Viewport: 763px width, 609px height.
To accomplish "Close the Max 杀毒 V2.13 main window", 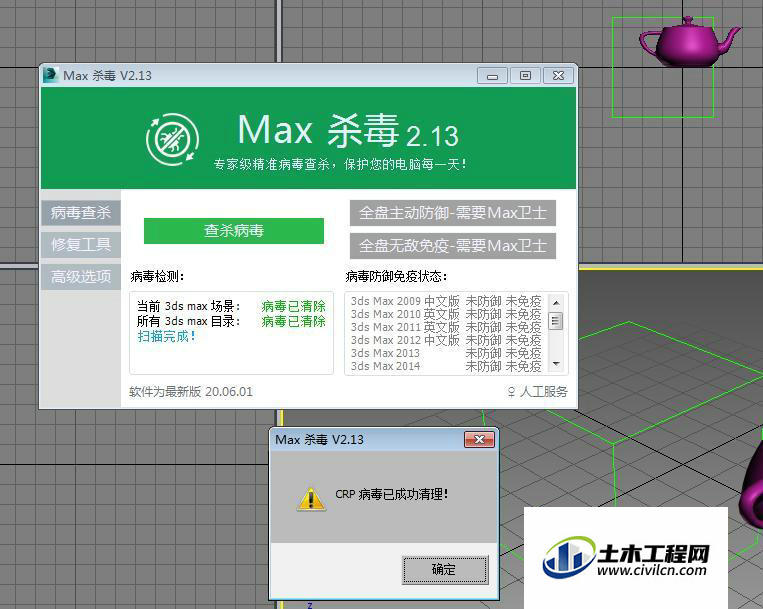I will 558,76.
